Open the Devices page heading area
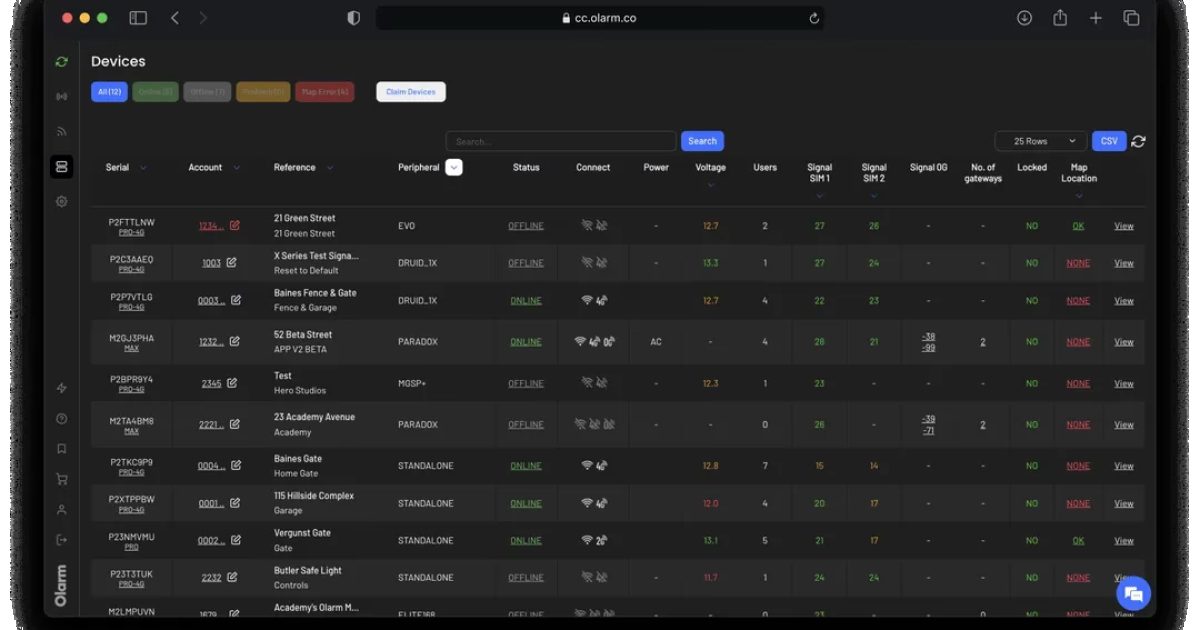 (x=118, y=61)
